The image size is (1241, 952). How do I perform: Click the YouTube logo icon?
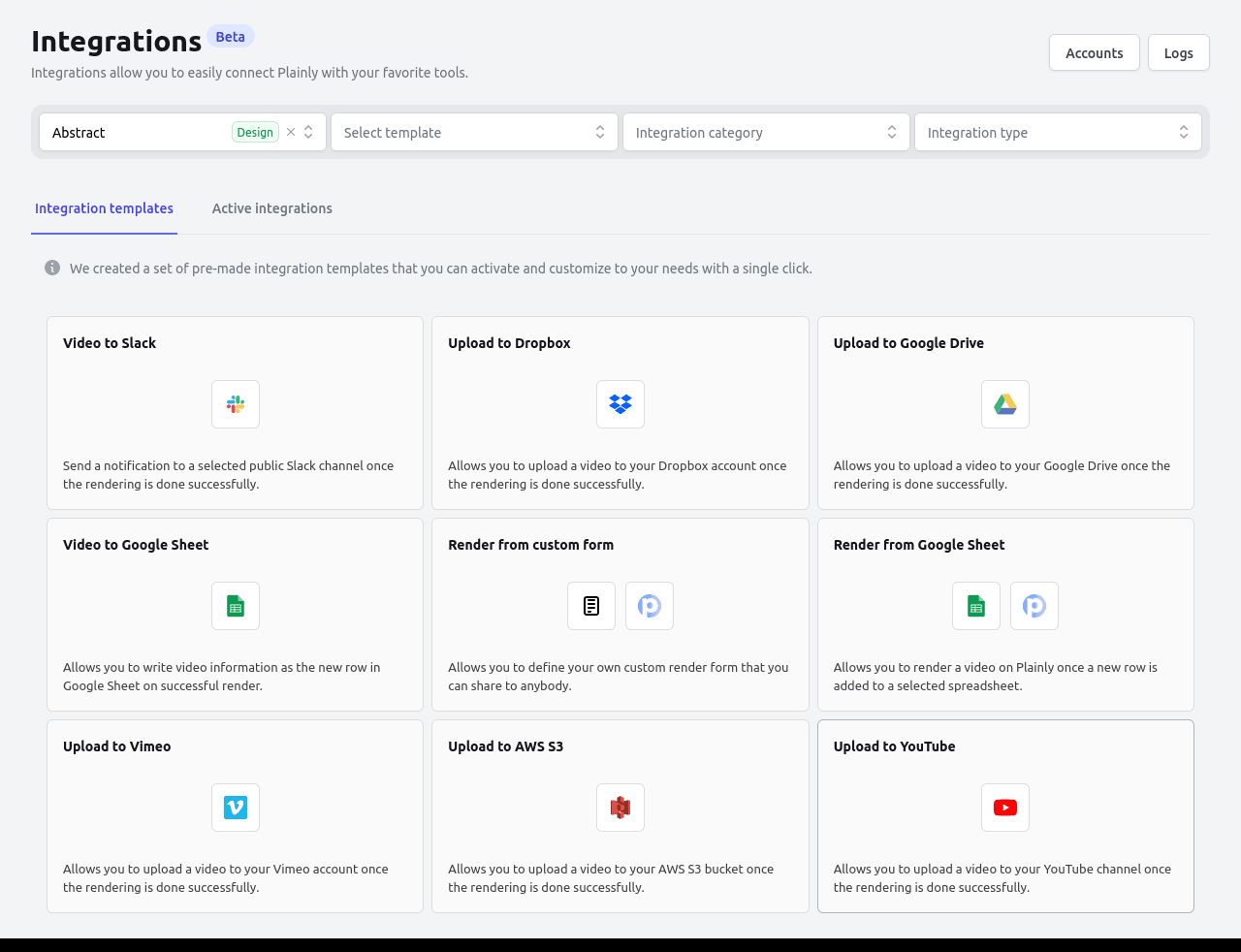pyautogui.click(x=1005, y=808)
